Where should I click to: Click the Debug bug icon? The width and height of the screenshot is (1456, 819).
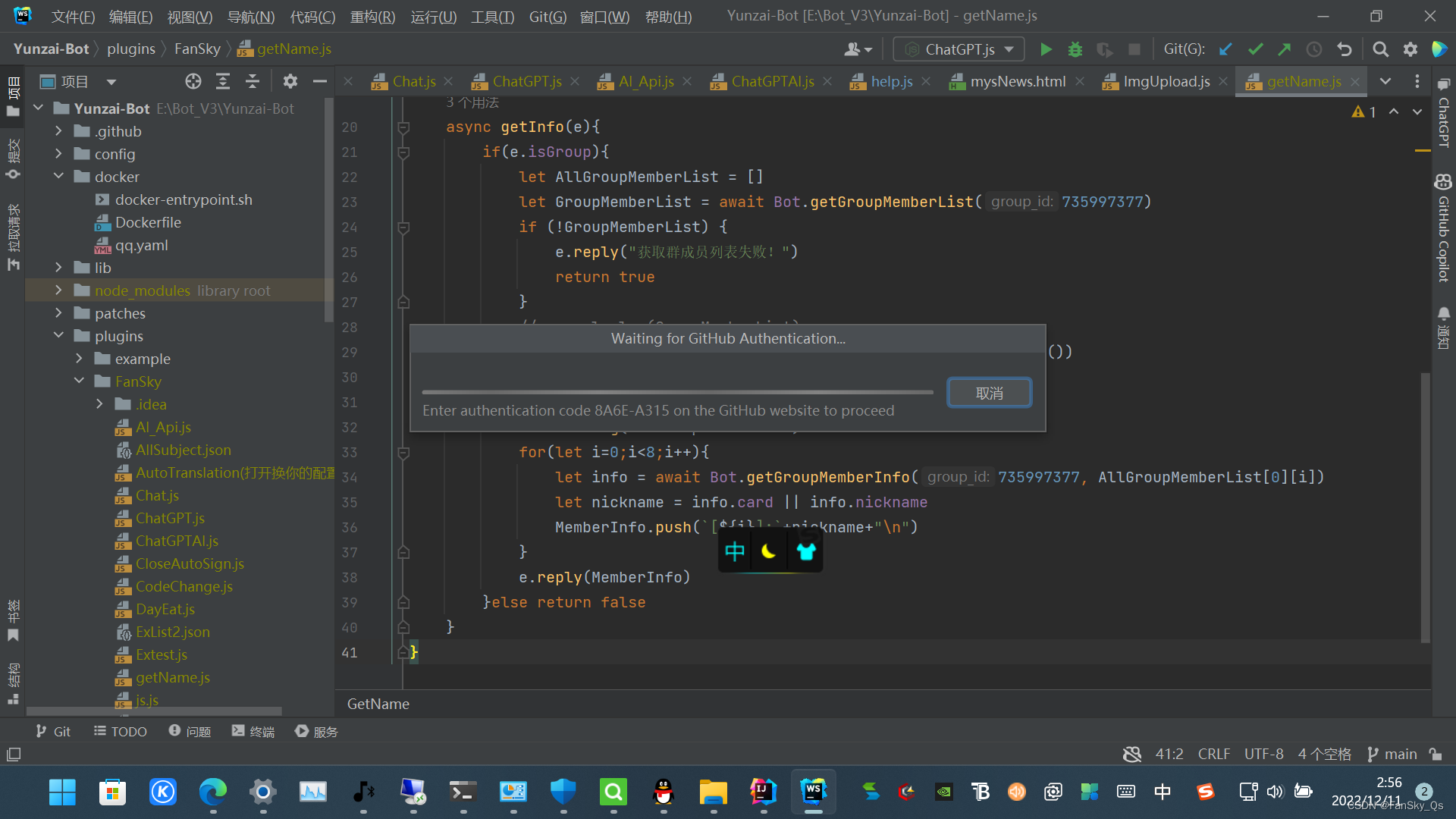(x=1075, y=50)
